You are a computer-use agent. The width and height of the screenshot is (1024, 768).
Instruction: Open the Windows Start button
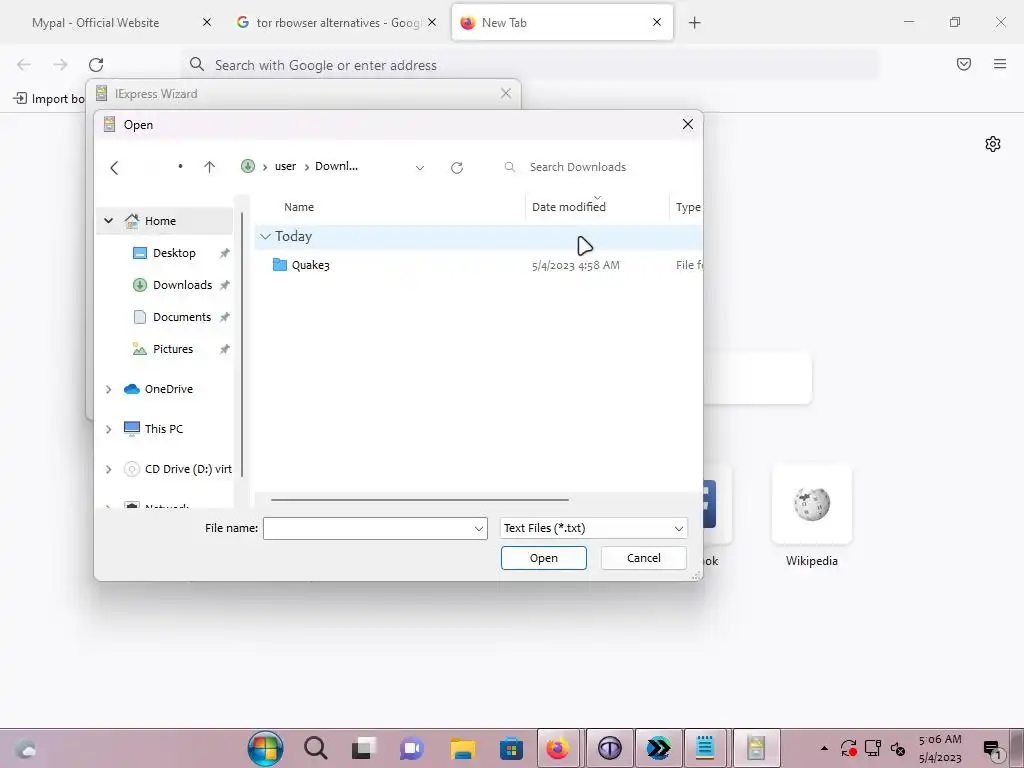pos(265,748)
